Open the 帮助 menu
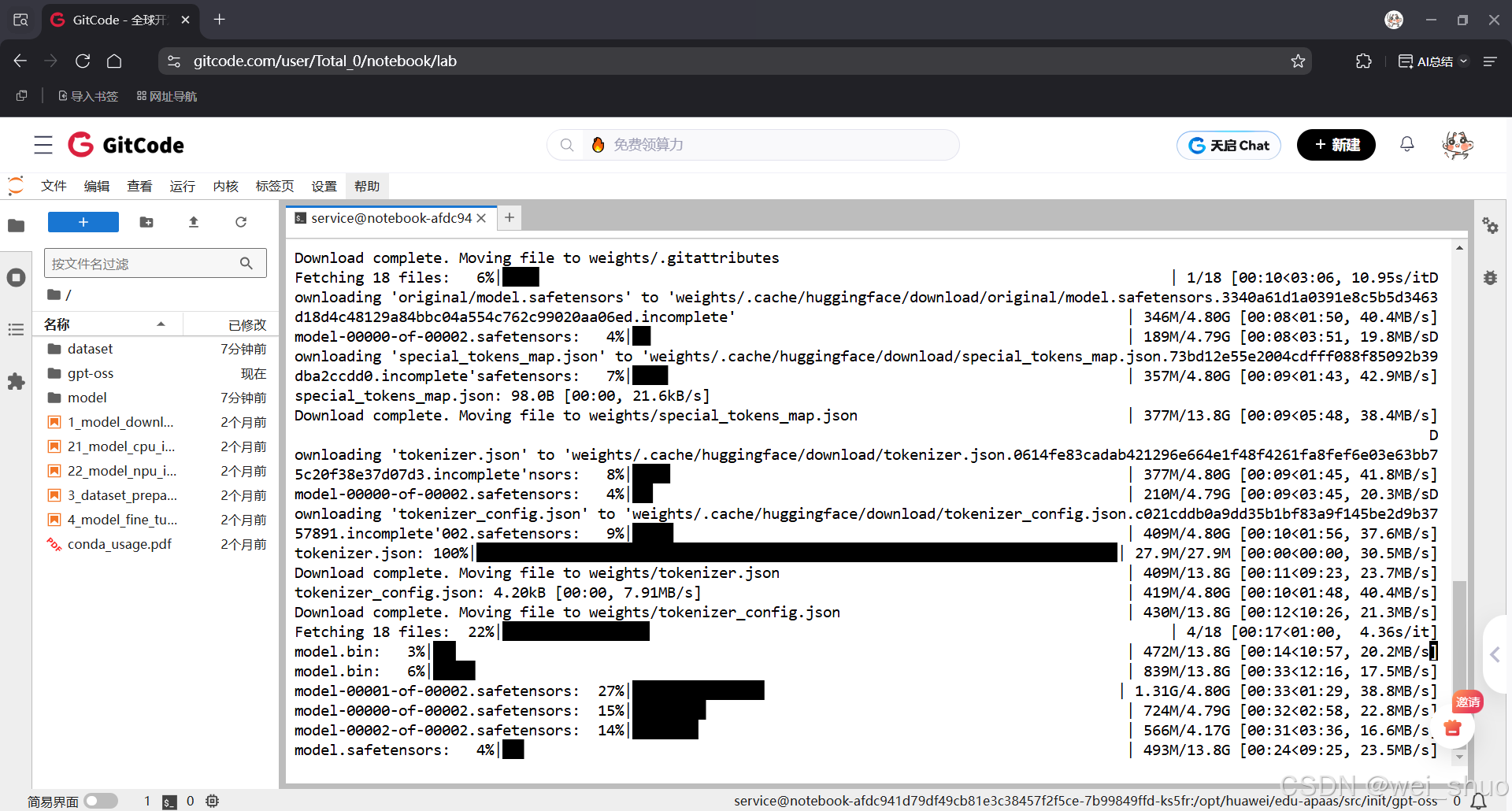This screenshot has height=811, width=1512. 367,186
